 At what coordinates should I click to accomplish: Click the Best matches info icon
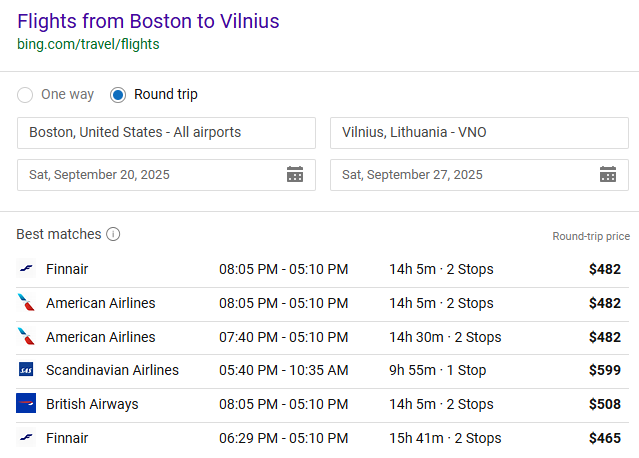113,234
